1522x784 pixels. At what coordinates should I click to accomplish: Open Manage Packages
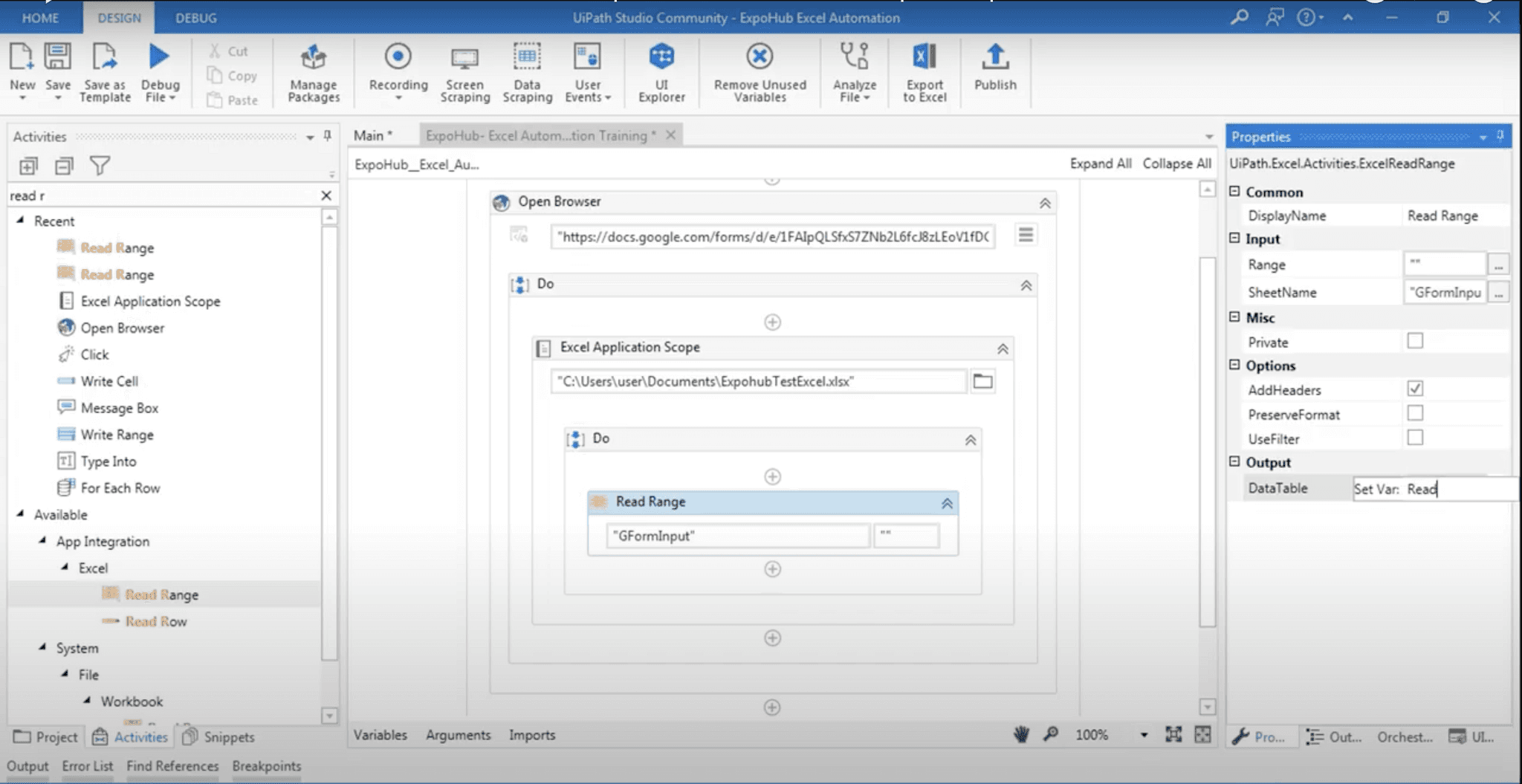point(313,71)
